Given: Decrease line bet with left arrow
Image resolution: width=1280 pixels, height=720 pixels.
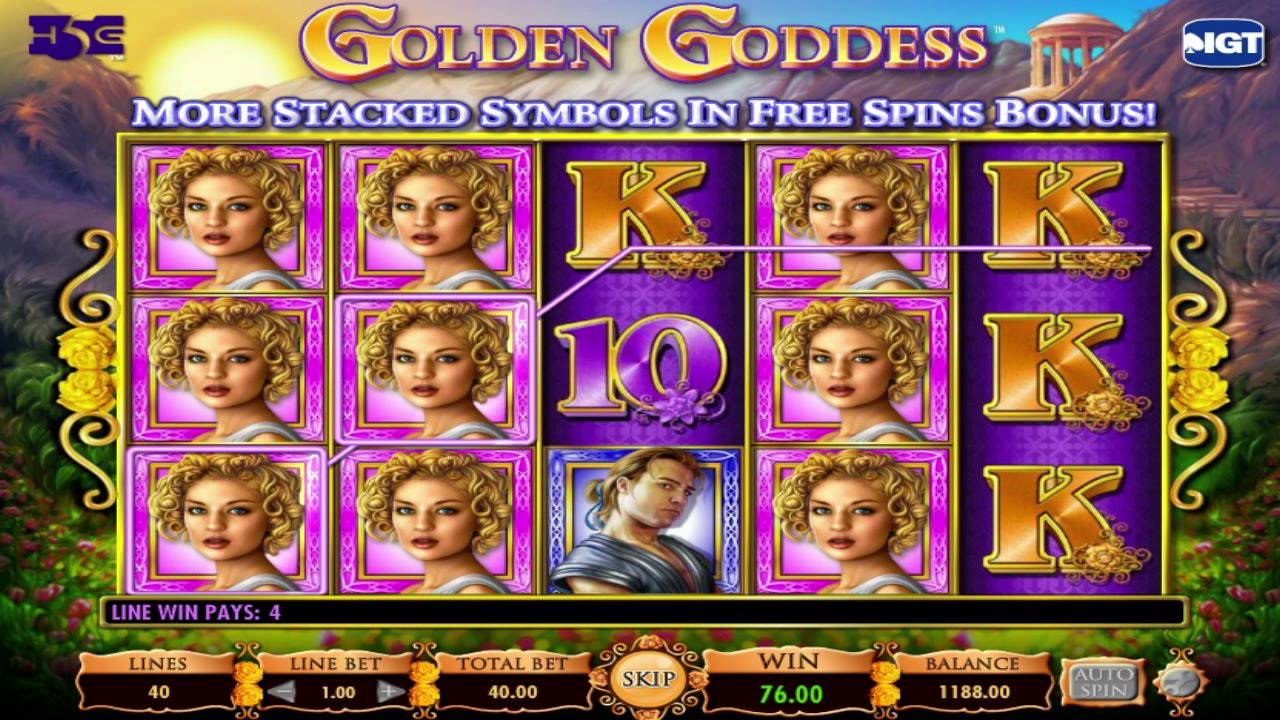Looking at the screenshot, I should (284, 691).
